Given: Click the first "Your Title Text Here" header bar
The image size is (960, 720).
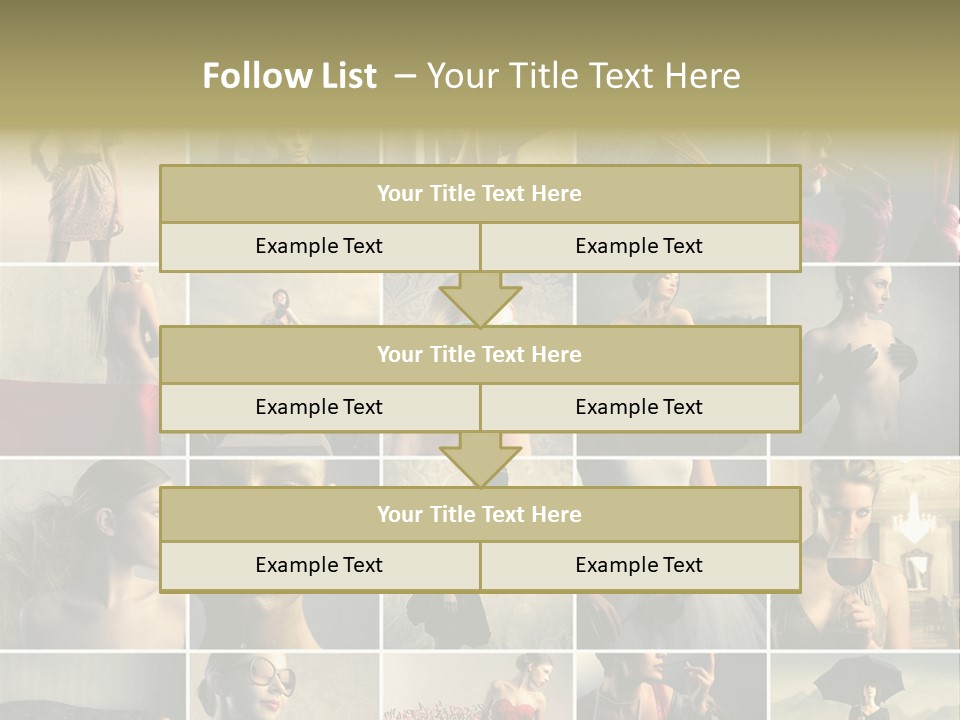Looking at the screenshot, I should [x=480, y=194].
